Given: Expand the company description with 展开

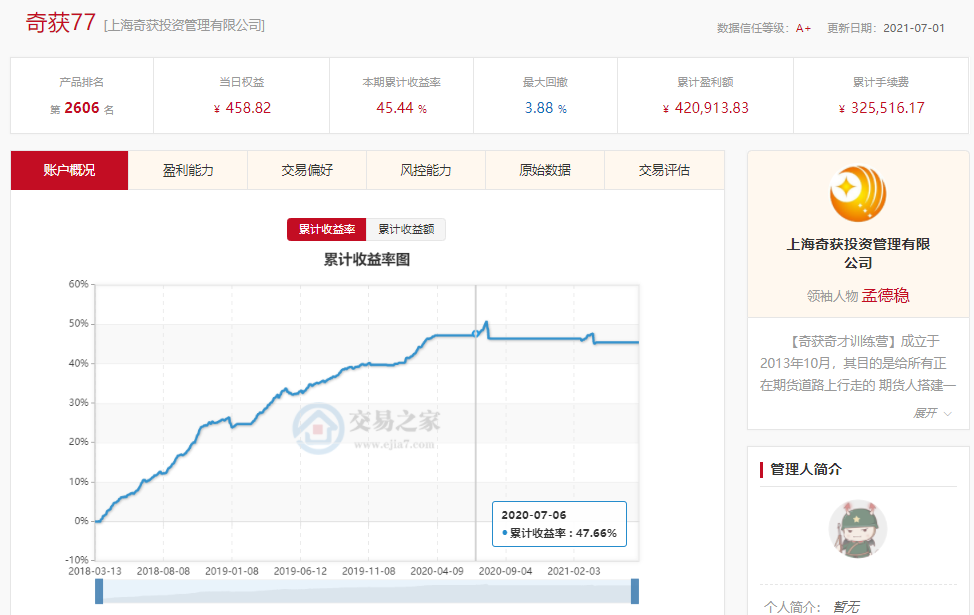Looking at the screenshot, I should click(x=932, y=413).
